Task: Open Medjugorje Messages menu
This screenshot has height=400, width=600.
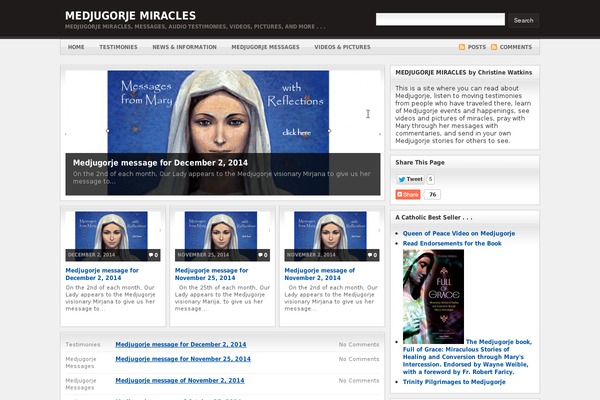Action: [265, 47]
